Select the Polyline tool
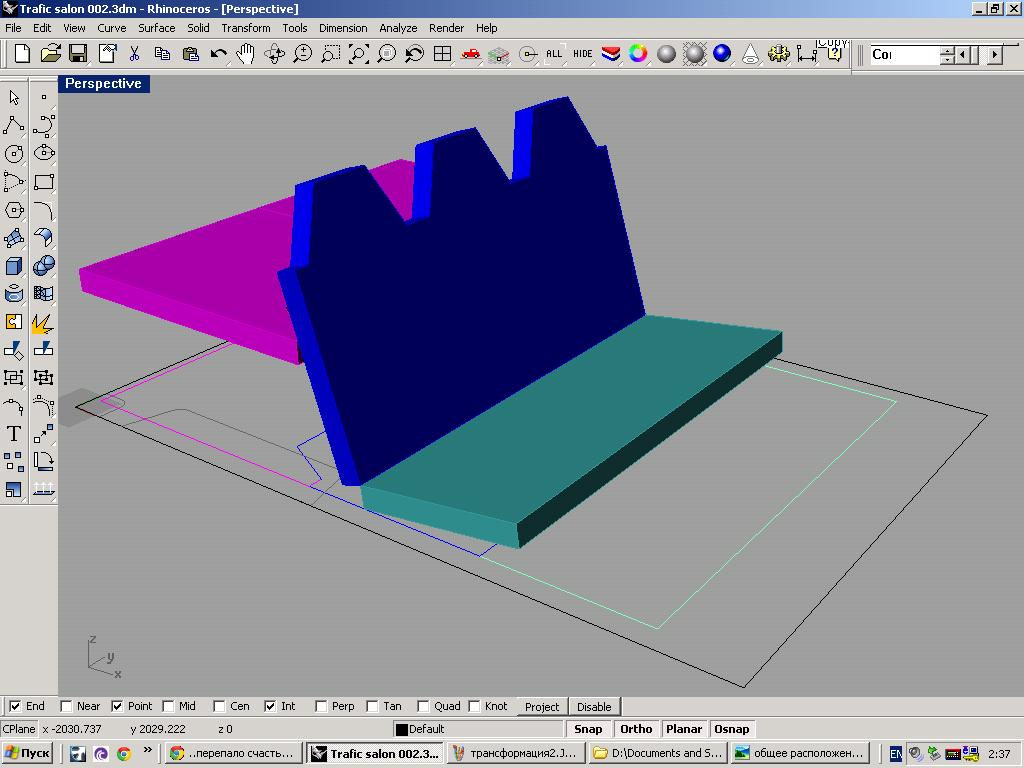Screen dimensions: 1024x768 coord(14,126)
